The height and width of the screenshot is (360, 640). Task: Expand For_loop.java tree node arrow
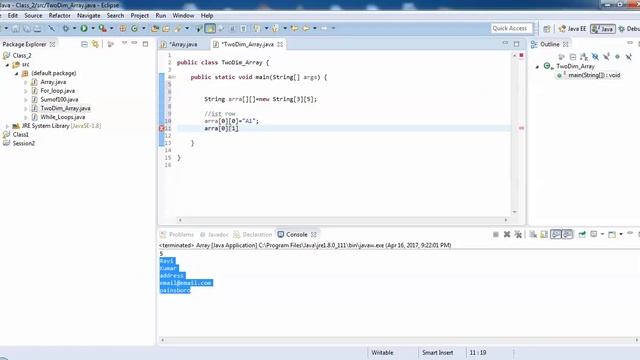tap(25, 91)
